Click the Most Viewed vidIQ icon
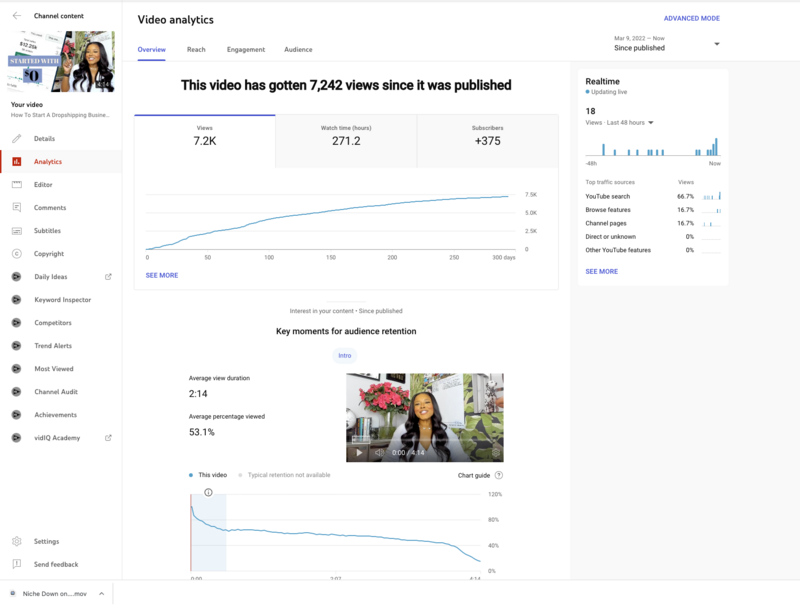Image resolution: width=800 pixels, height=607 pixels. pos(17,368)
